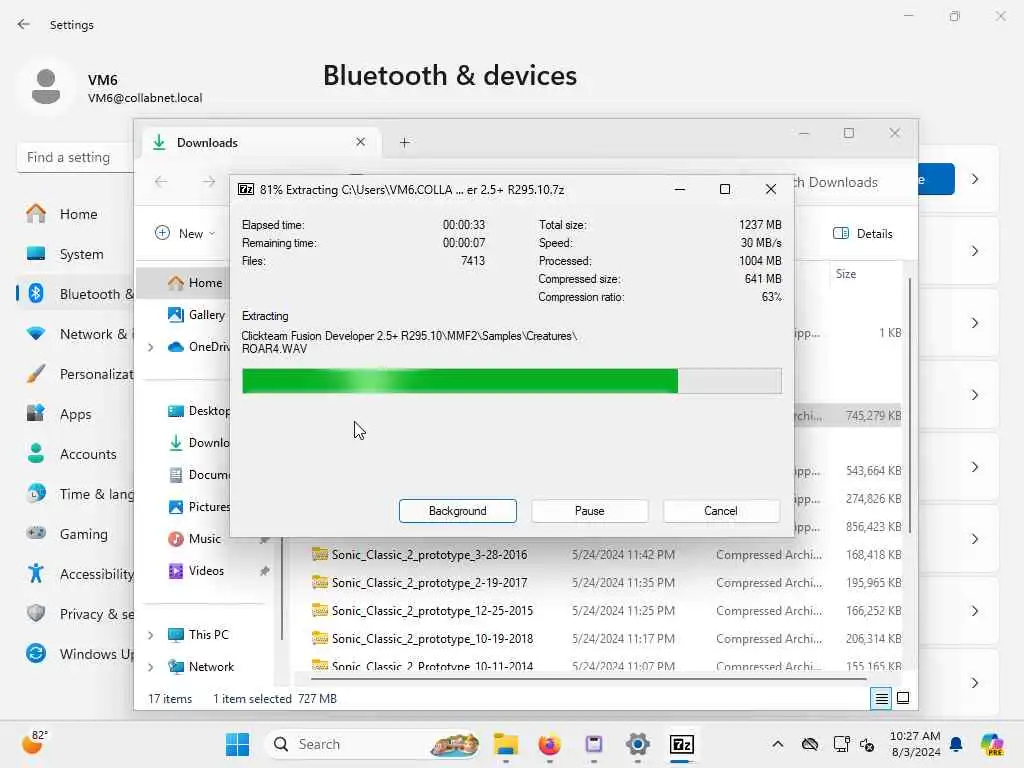Expand the Network tree node
The width and height of the screenshot is (1024, 768).
pos(151,667)
